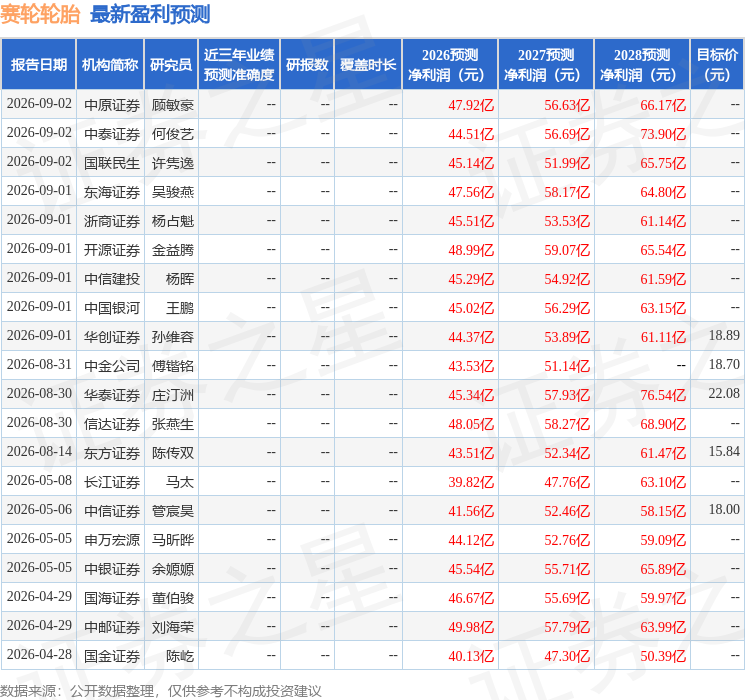Click the 数据来源 disclaimer footer text
Screen dimensions: 745x700
161,691
